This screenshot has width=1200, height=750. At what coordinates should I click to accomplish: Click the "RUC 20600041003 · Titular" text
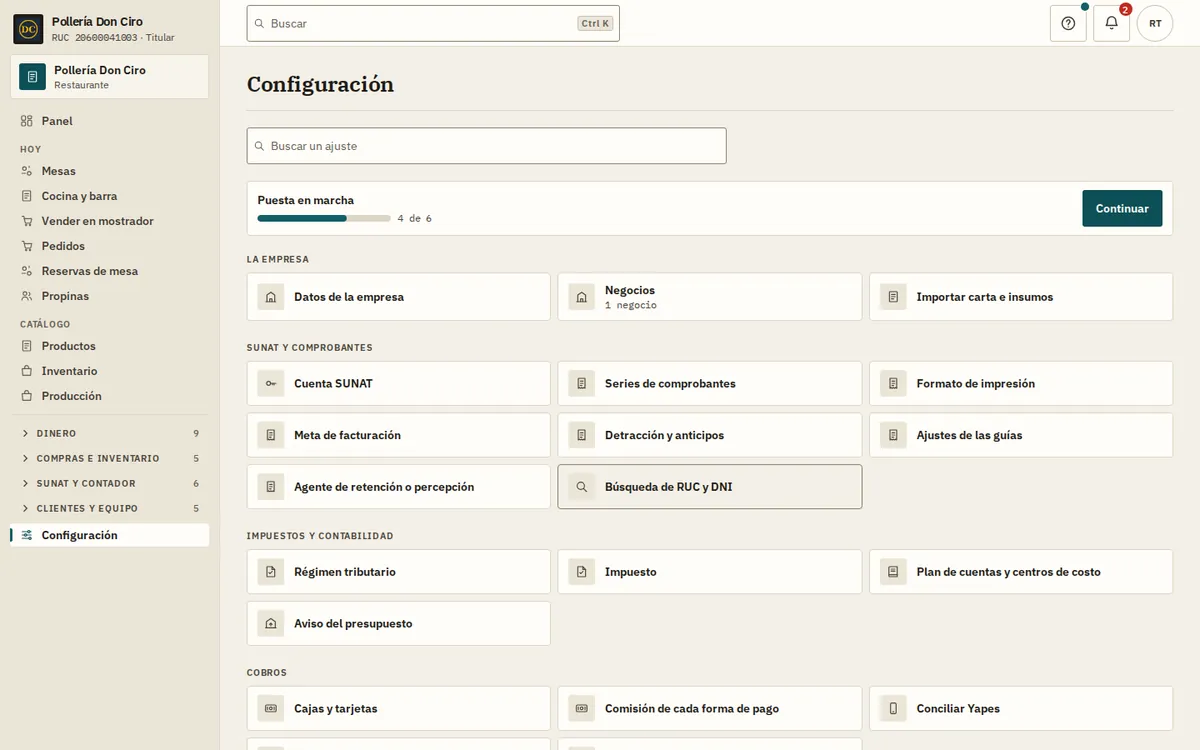point(113,38)
